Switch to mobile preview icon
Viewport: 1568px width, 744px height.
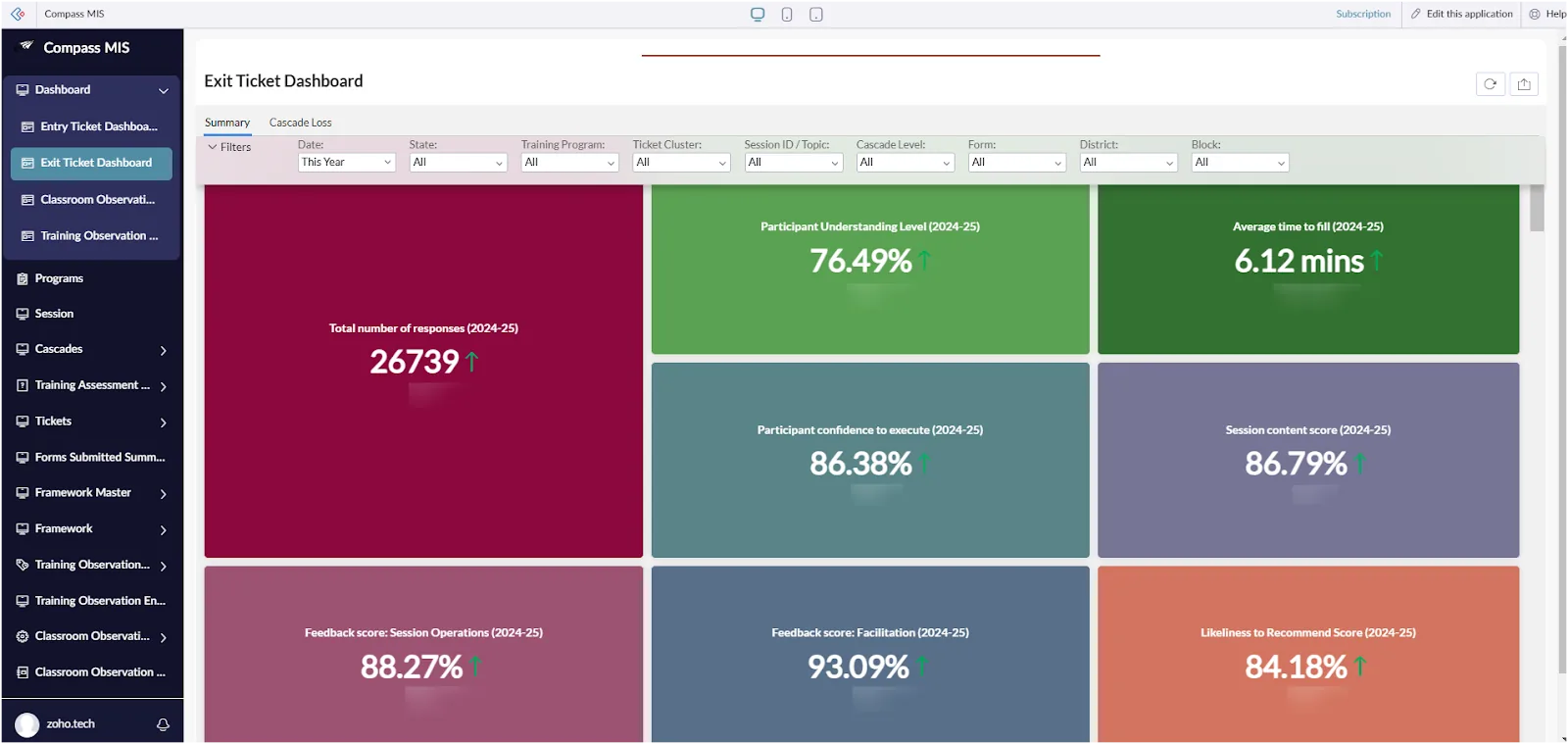click(787, 15)
